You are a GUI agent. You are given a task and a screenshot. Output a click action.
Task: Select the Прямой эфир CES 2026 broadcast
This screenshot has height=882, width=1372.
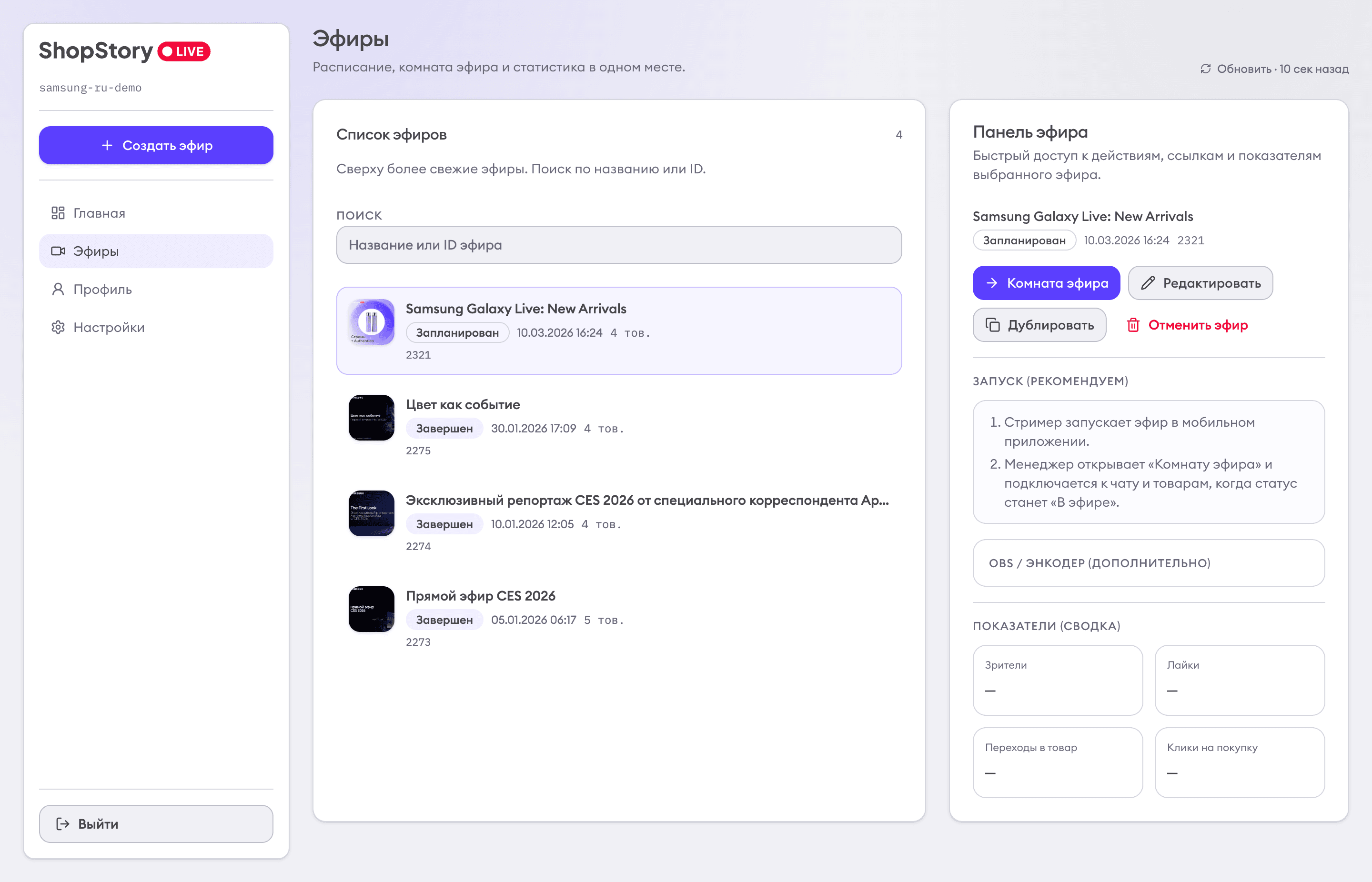(x=480, y=596)
